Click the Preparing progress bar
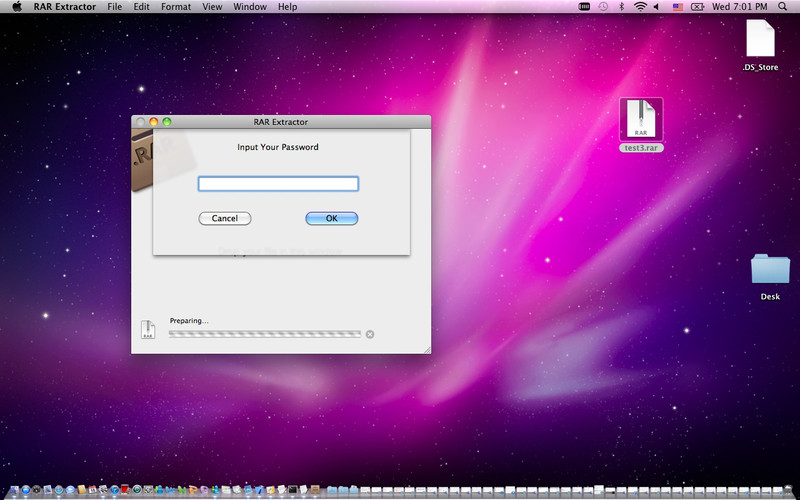Image resolution: width=800 pixels, height=500 pixels. [264, 334]
